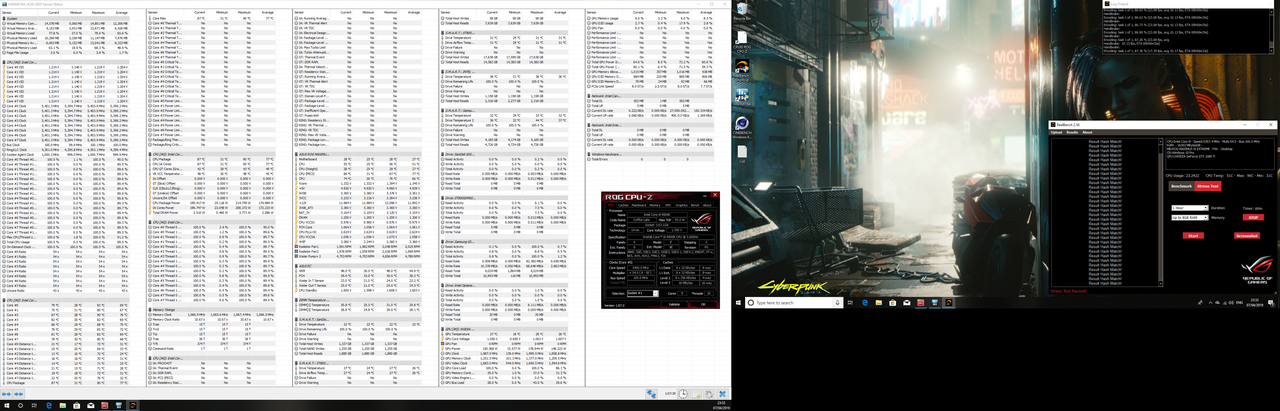The image size is (1280, 411).
Task: Select the 'ASUS ROG MAXIMU...' group header in HWiNFO
Action: click(357, 155)
